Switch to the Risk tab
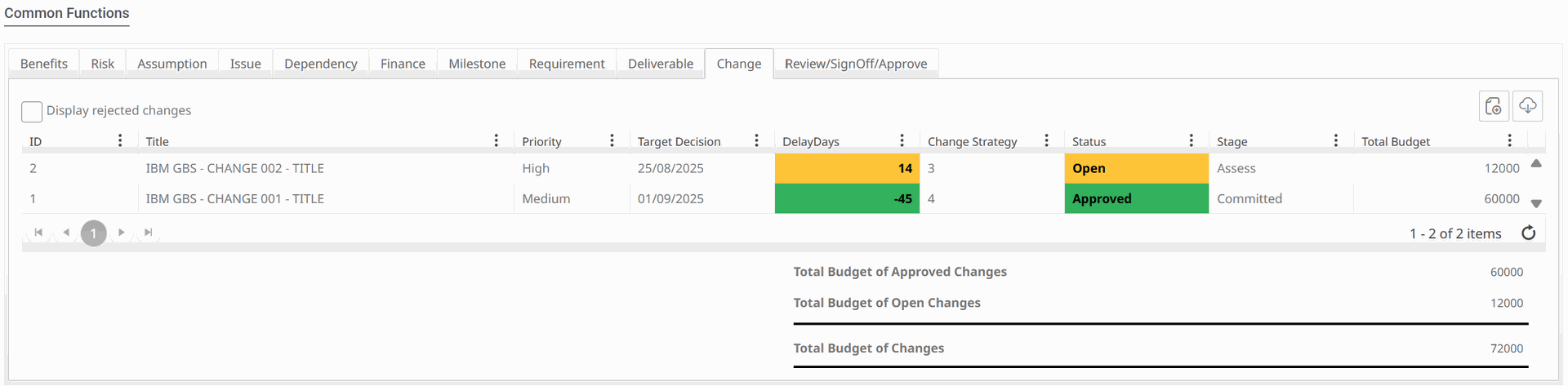 click(x=102, y=64)
